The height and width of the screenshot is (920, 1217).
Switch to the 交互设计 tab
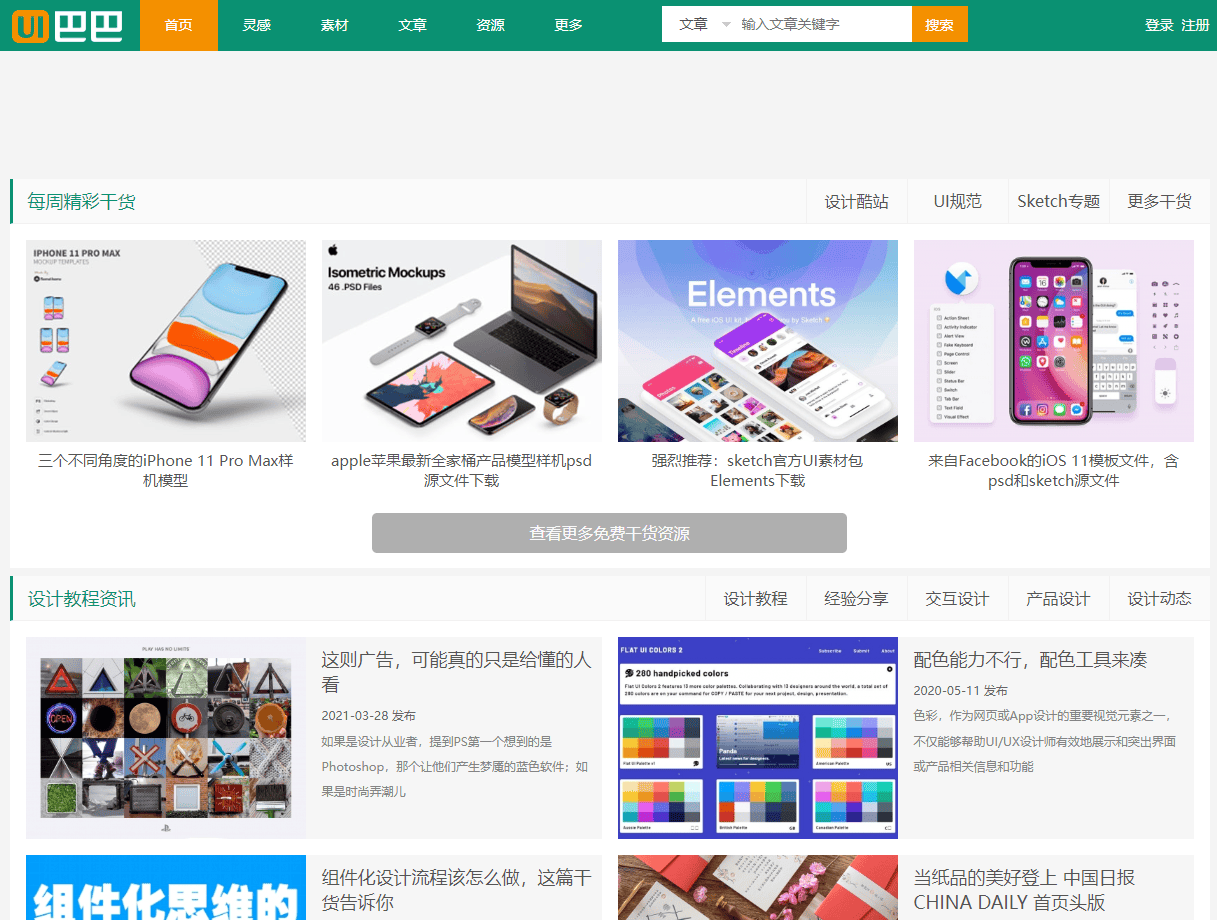point(957,599)
